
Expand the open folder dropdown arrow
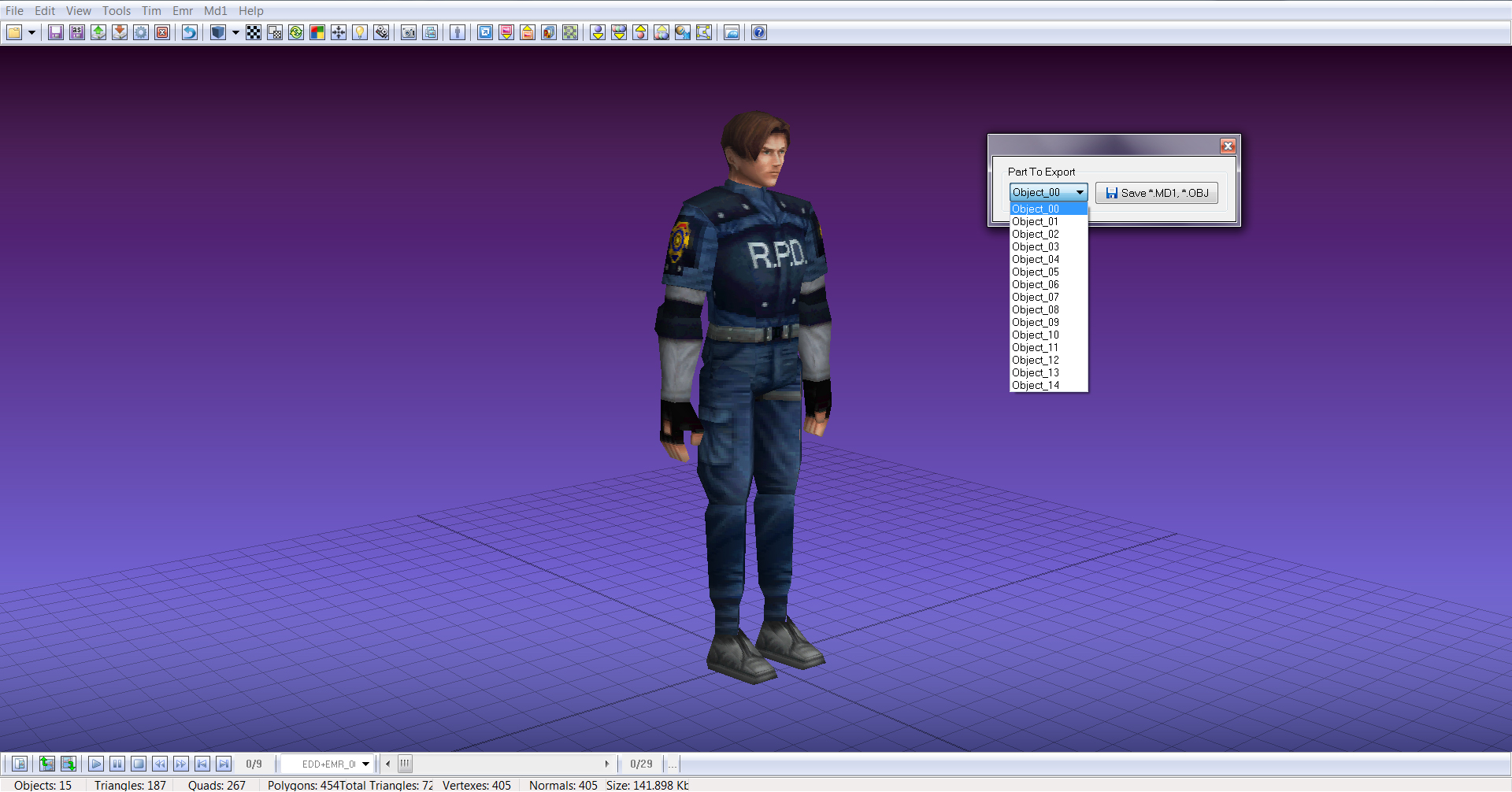[32, 32]
